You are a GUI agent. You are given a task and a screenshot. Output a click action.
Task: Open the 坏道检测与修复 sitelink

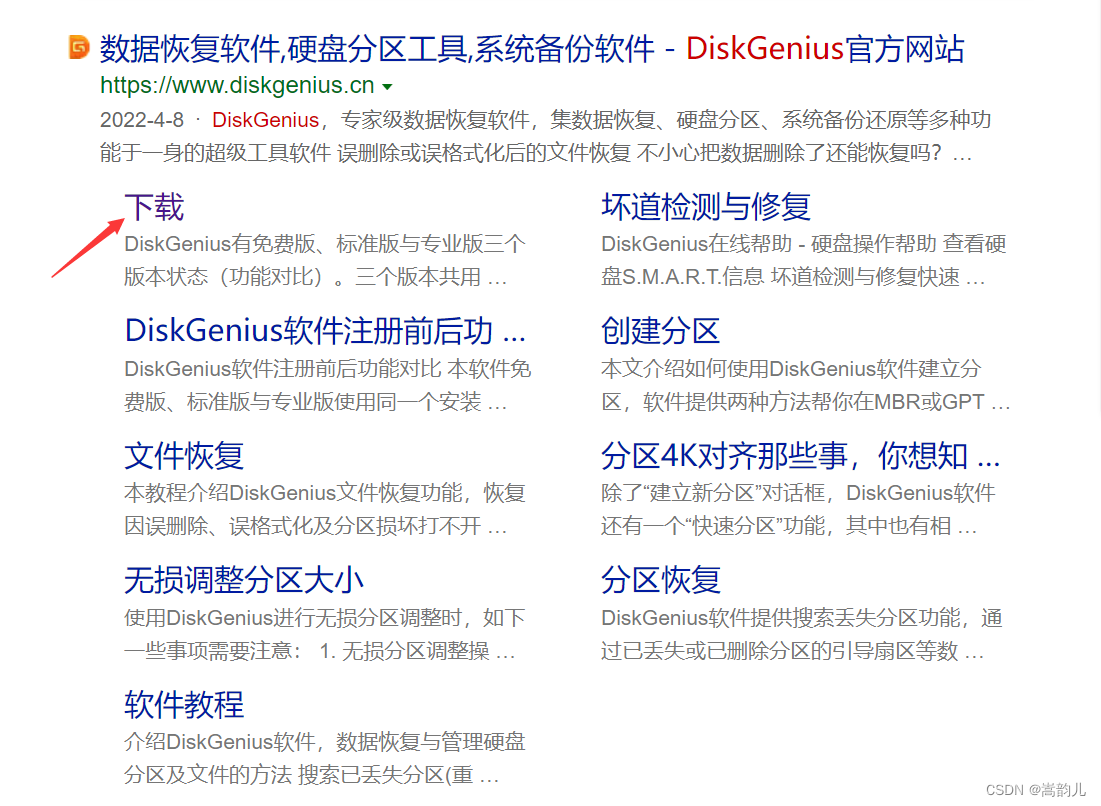click(706, 207)
